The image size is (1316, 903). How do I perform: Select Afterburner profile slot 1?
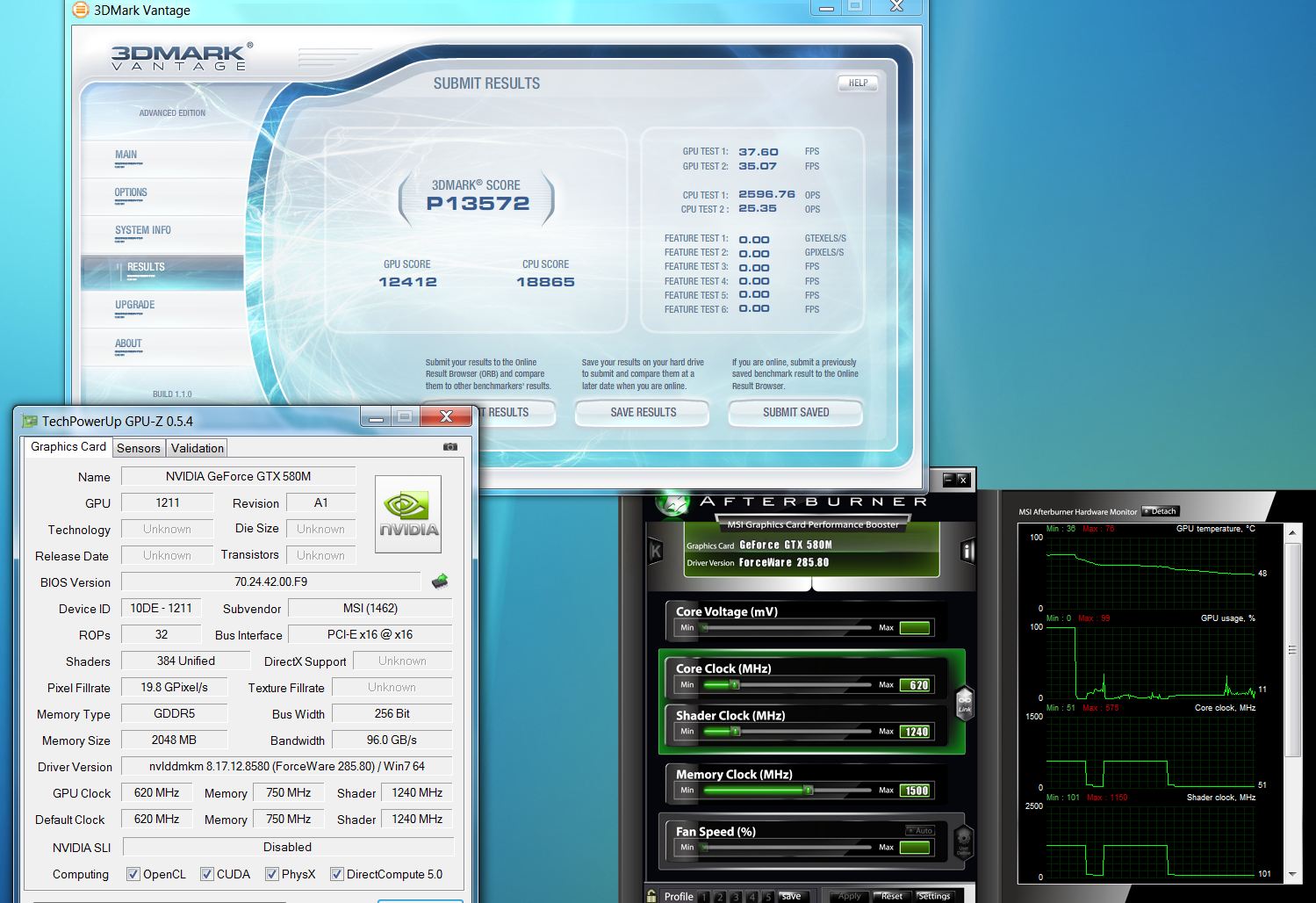point(704,897)
